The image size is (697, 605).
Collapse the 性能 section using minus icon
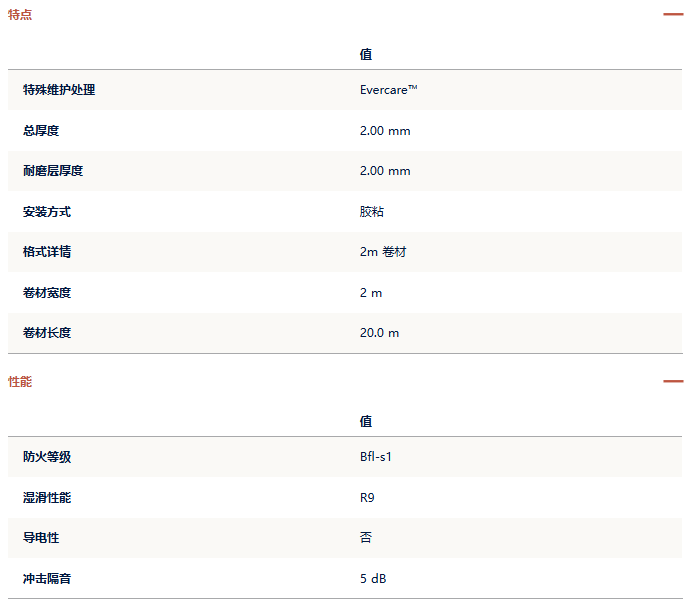pyautogui.click(x=673, y=381)
